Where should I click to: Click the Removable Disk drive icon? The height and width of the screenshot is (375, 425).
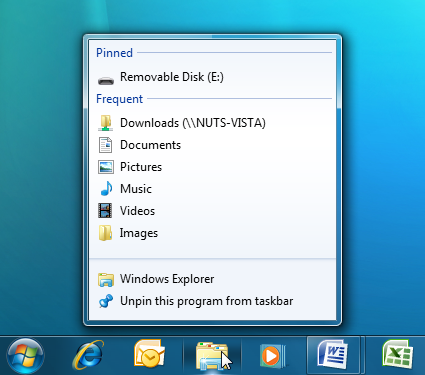pyautogui.click(x=106, y=80)
